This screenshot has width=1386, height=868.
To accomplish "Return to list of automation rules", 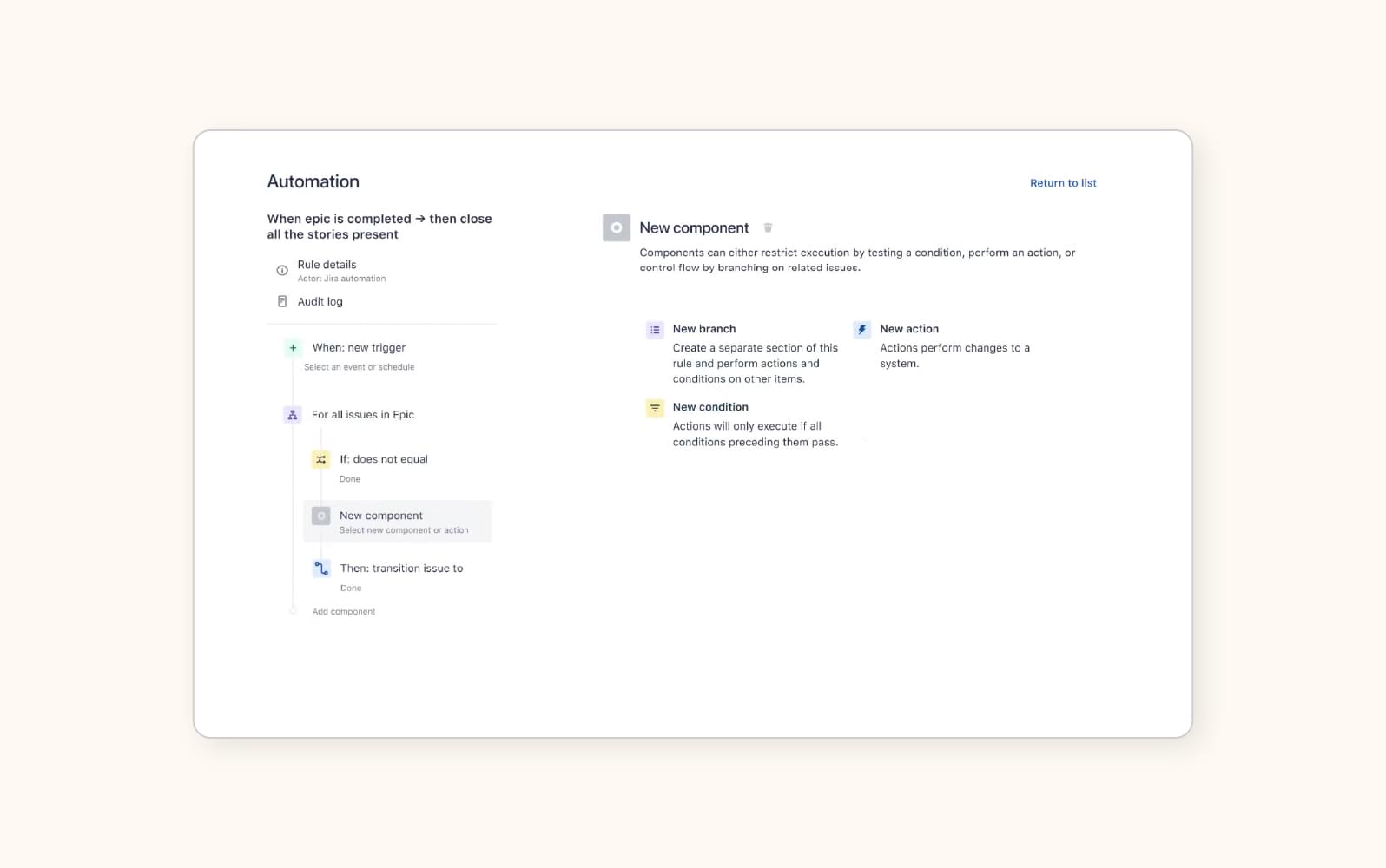I will (1063, 183).
